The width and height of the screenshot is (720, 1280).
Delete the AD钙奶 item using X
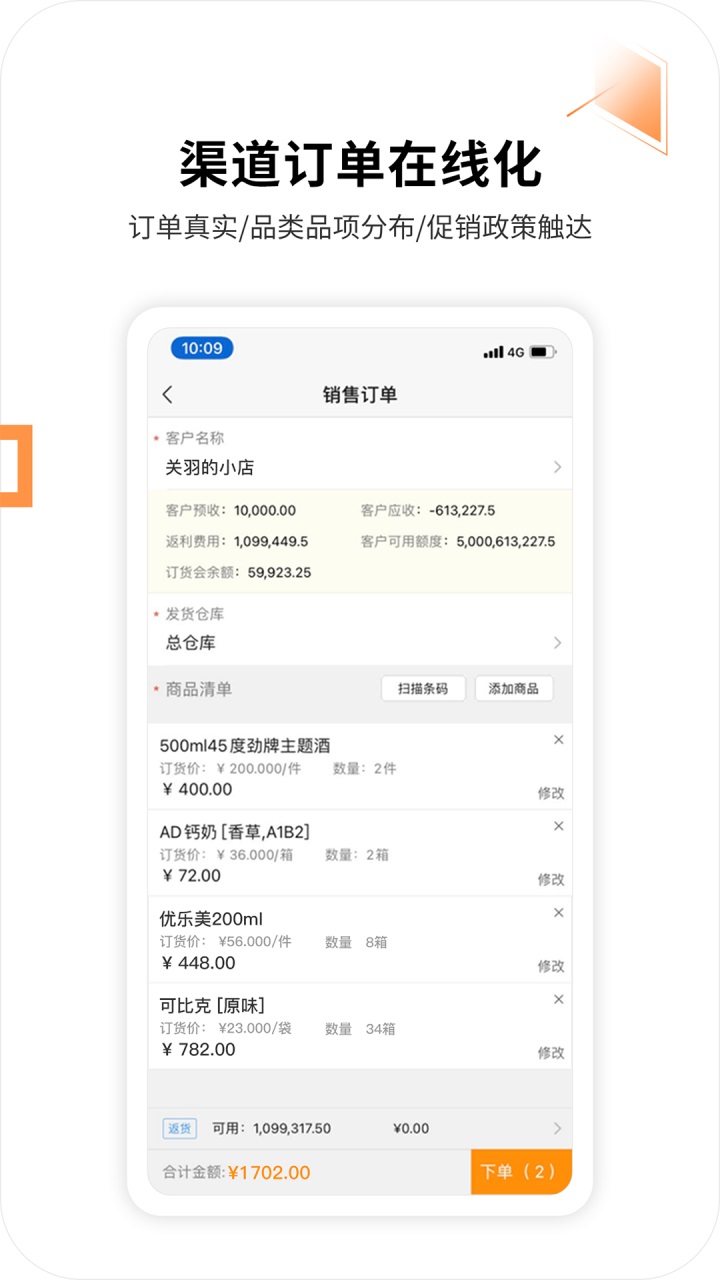[558, 826]
